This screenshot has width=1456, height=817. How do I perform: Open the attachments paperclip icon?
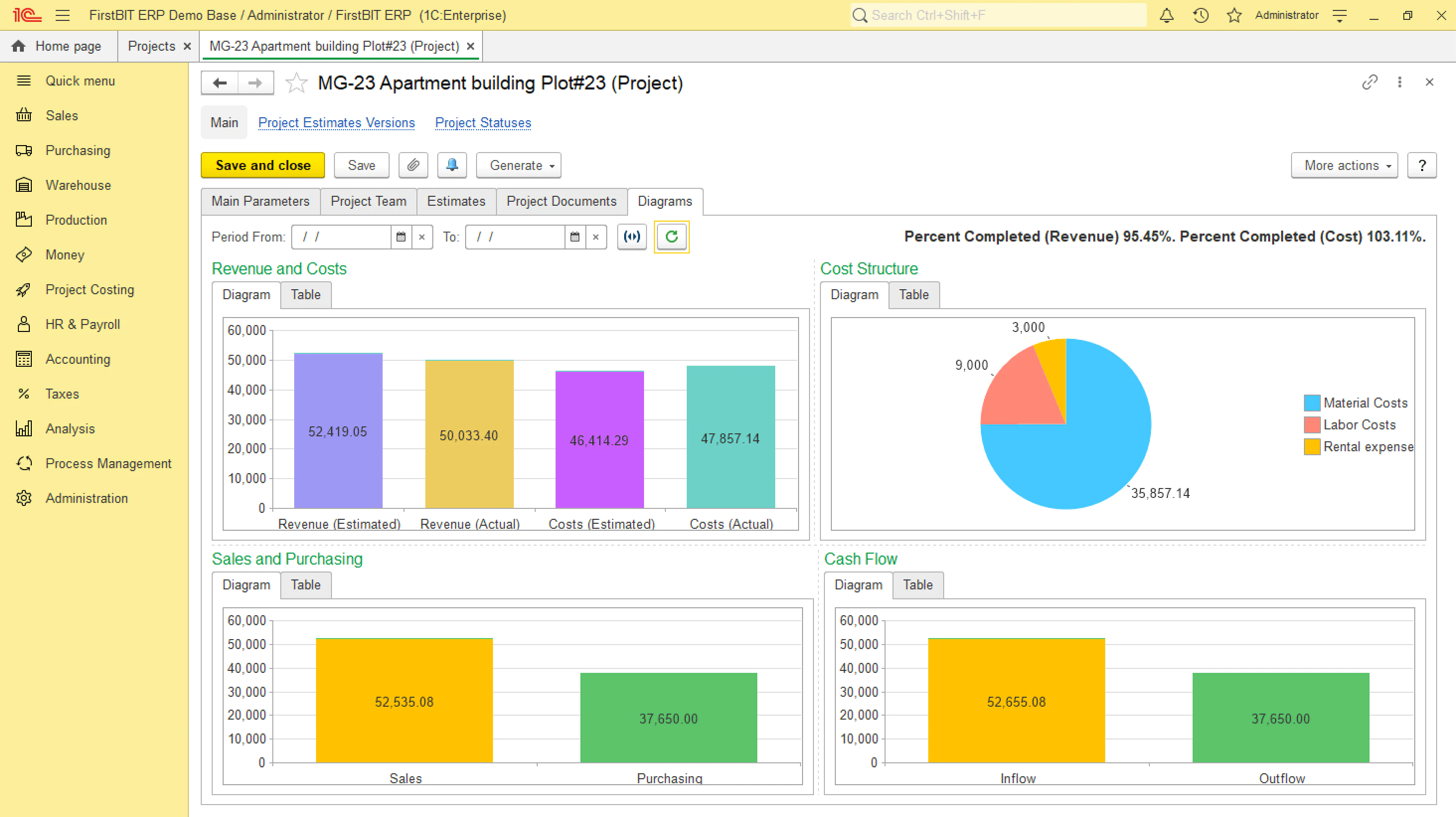coord(413,165)
